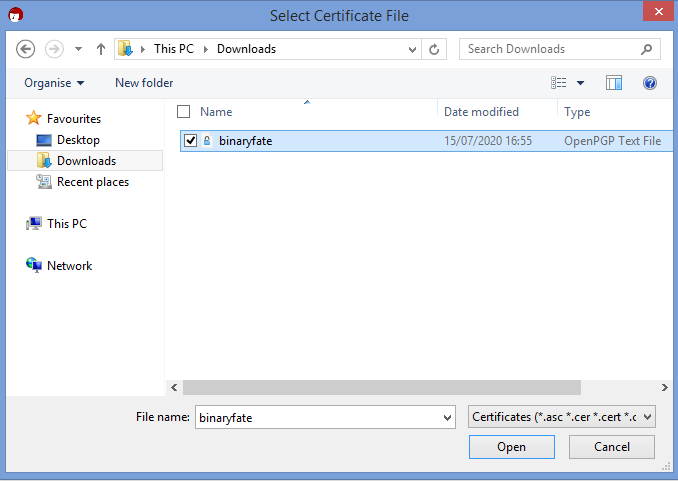Click the Search Downloads field
Screen dimensions: 678x481
[550, 49]
